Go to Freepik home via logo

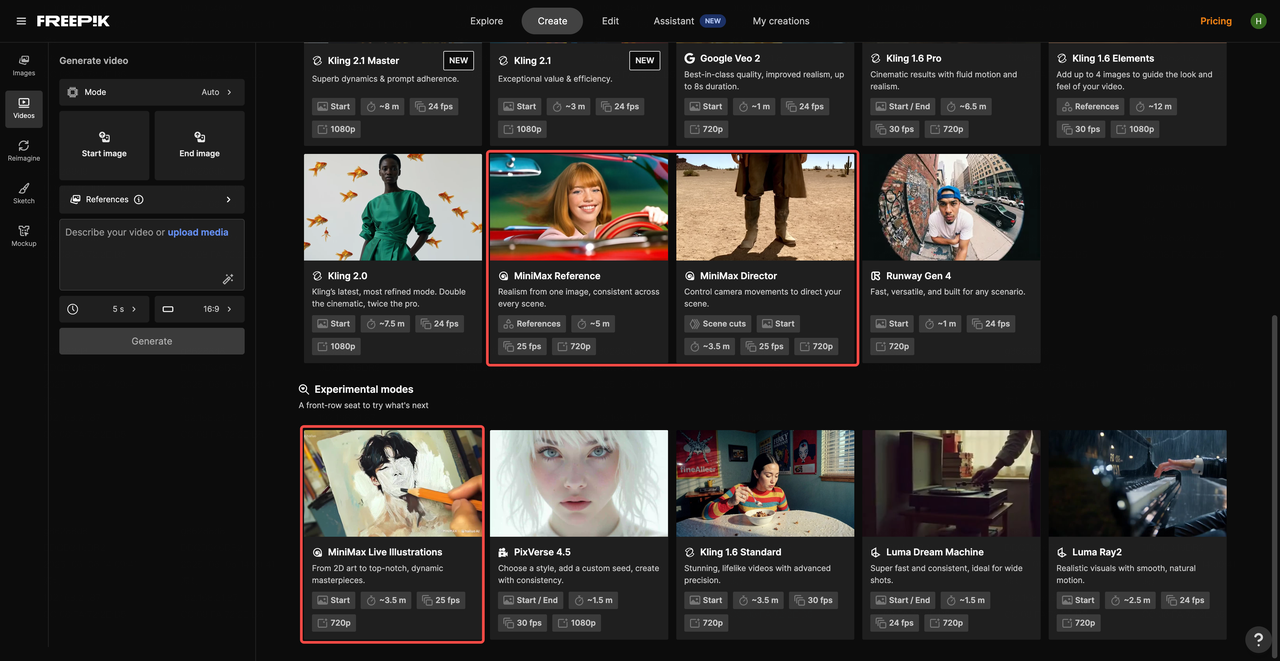71,21
